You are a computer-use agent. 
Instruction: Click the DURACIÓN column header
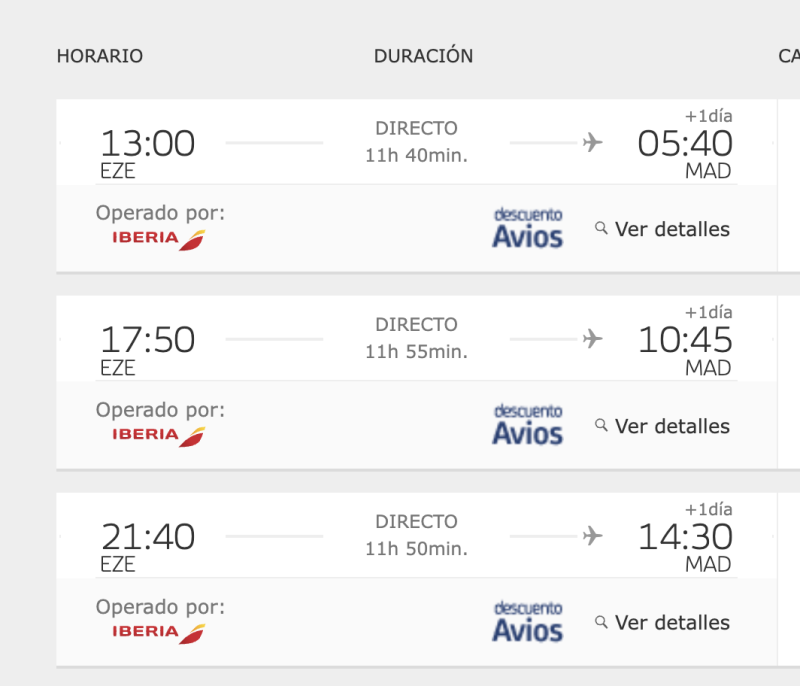coord(423,56)
